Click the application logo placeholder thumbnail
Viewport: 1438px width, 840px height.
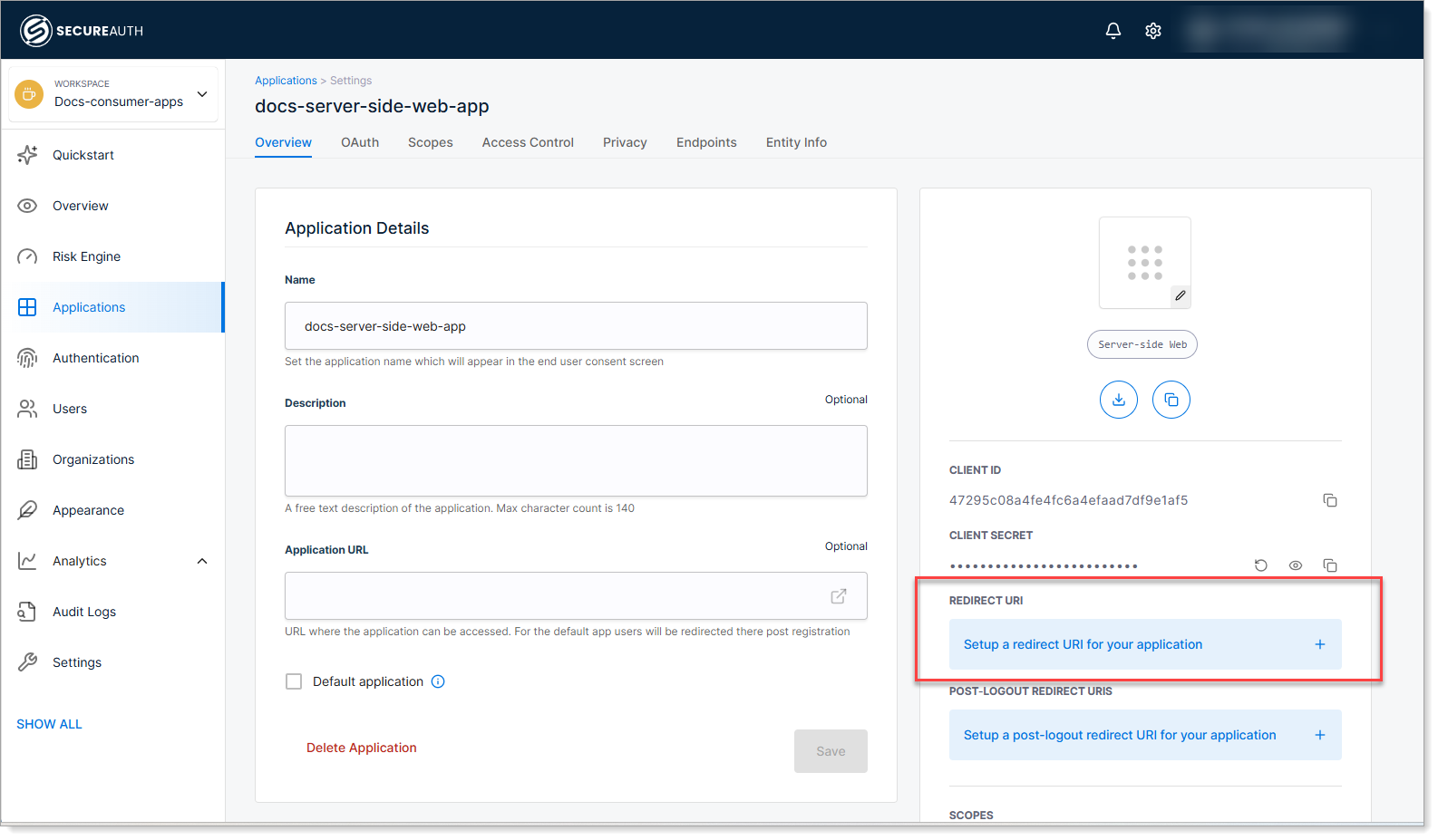pos(1144,263)
